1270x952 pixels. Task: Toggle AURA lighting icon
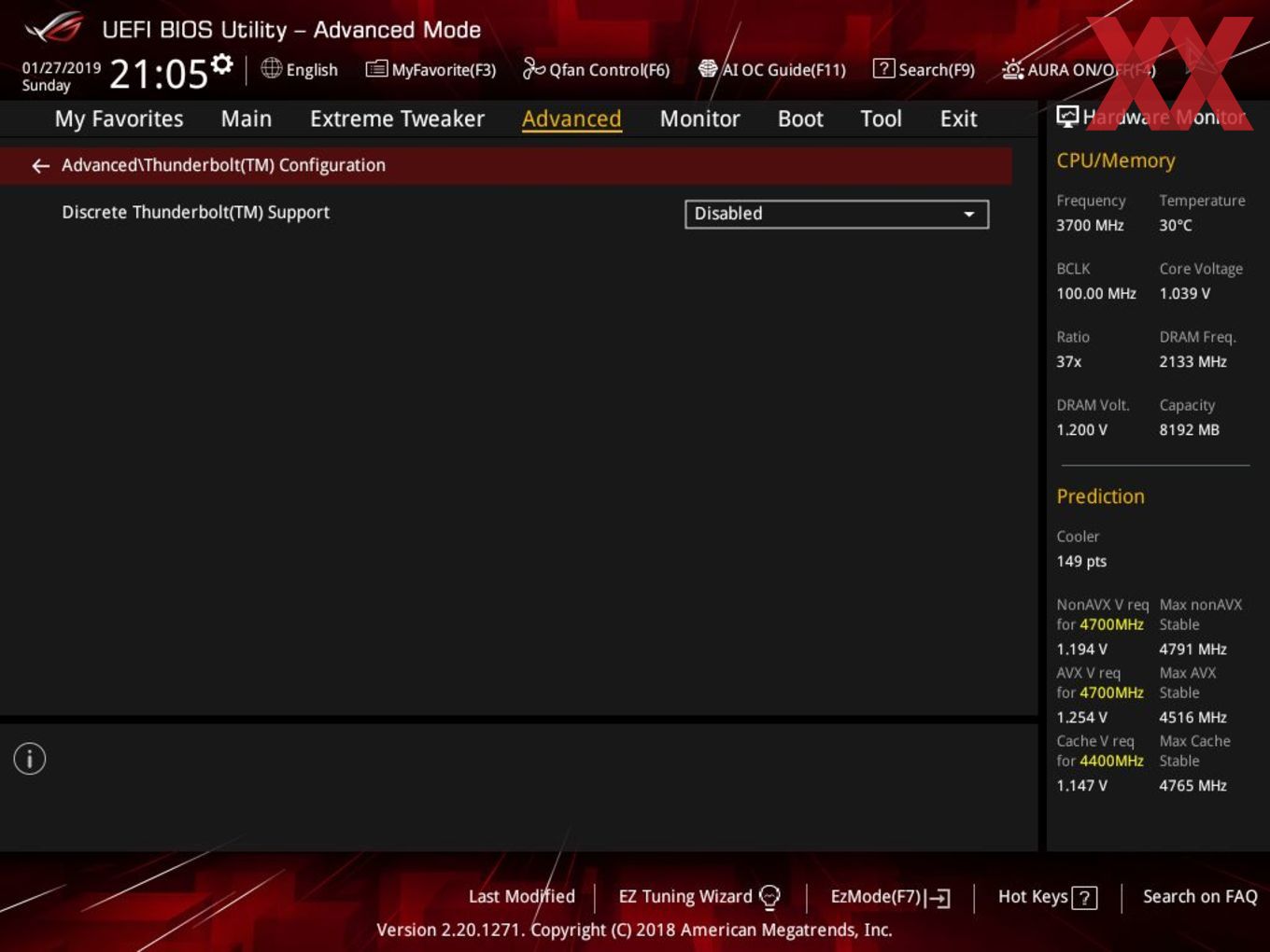point(1012,69)
